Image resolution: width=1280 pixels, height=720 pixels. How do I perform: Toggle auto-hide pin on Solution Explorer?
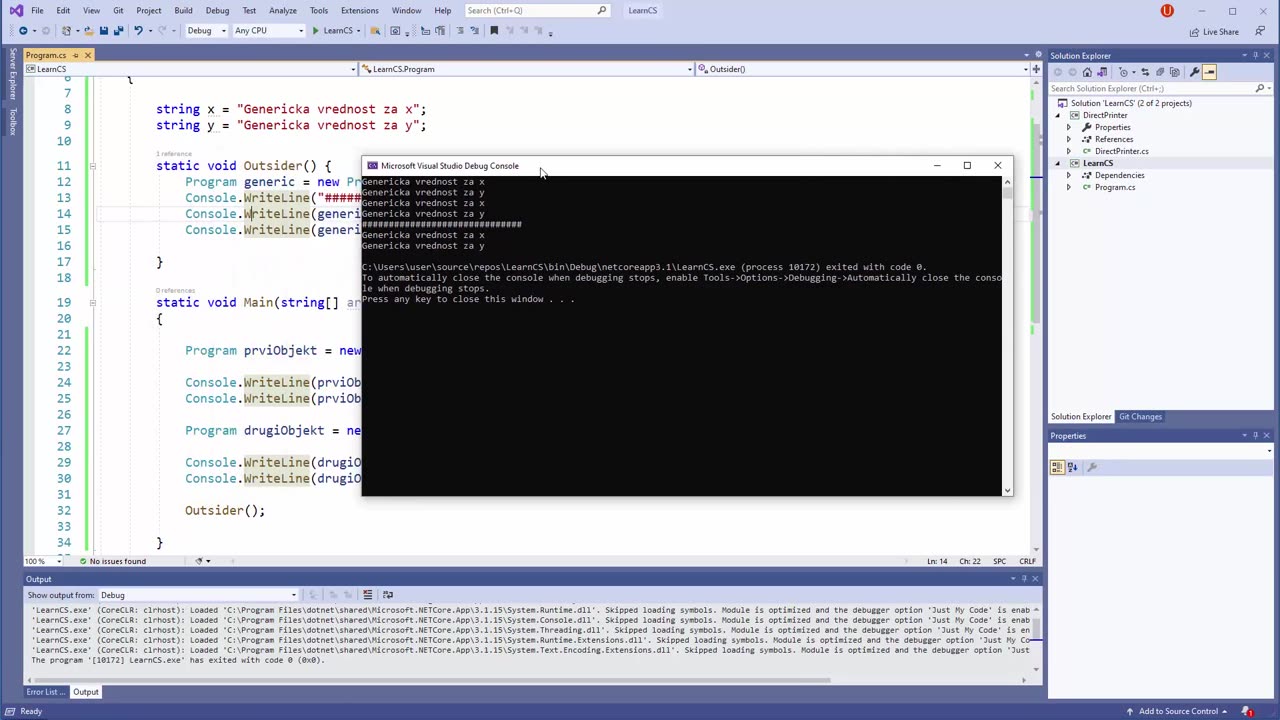[x=1255, y=55]
